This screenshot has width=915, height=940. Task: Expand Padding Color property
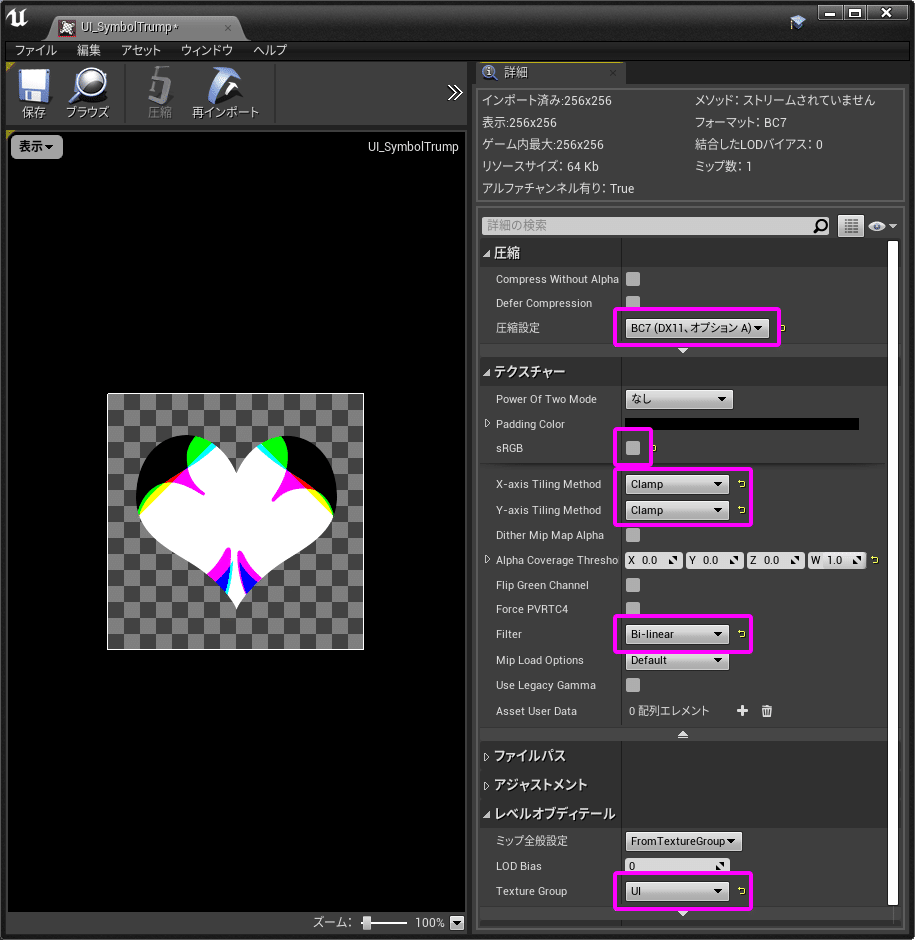(487, 423)
